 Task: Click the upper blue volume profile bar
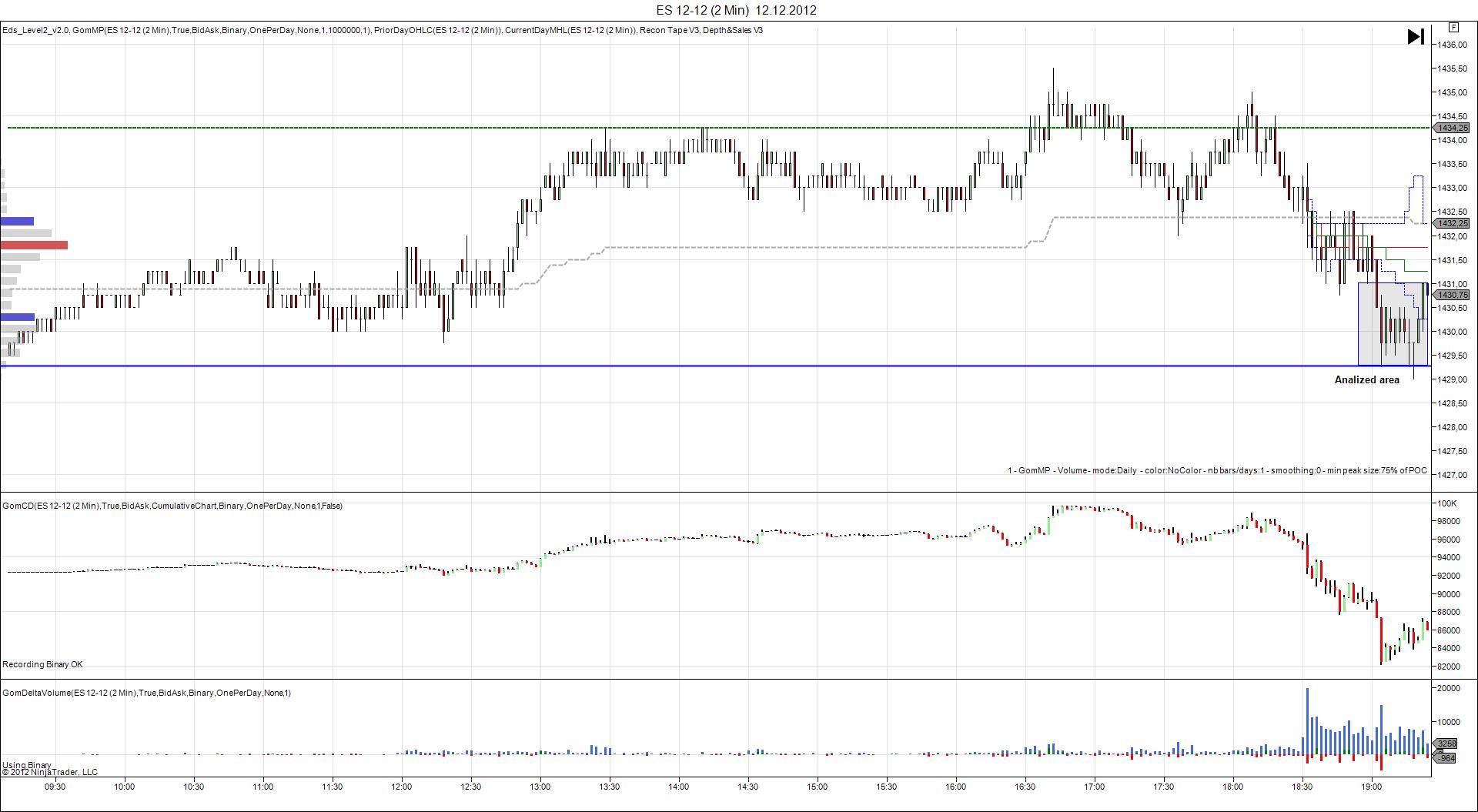click(x=17, y=222)
